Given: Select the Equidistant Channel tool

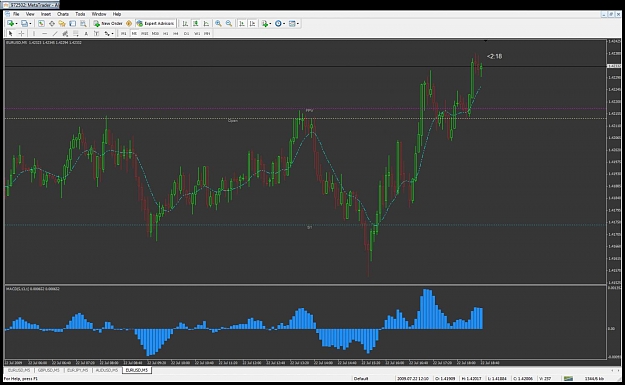Looking at the screenshot, I should click(65, 33).
